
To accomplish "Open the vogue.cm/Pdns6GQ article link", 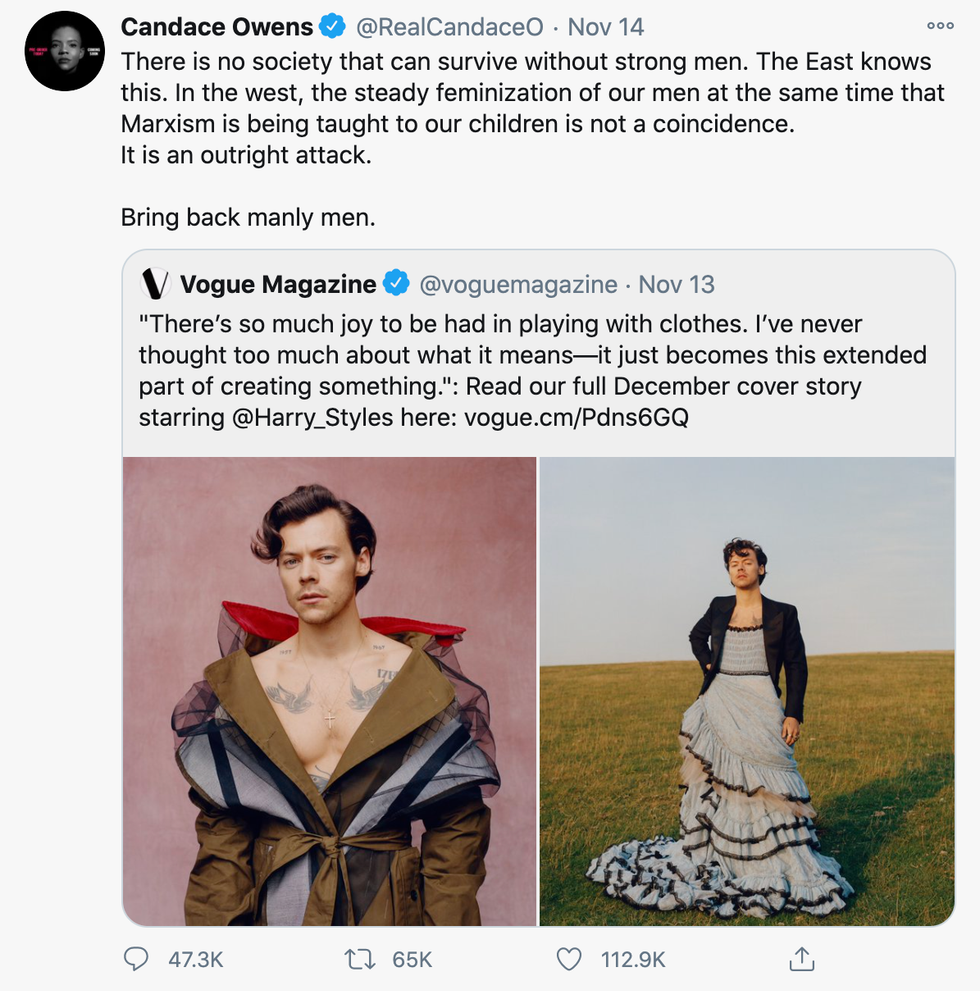I will [576, 417].
